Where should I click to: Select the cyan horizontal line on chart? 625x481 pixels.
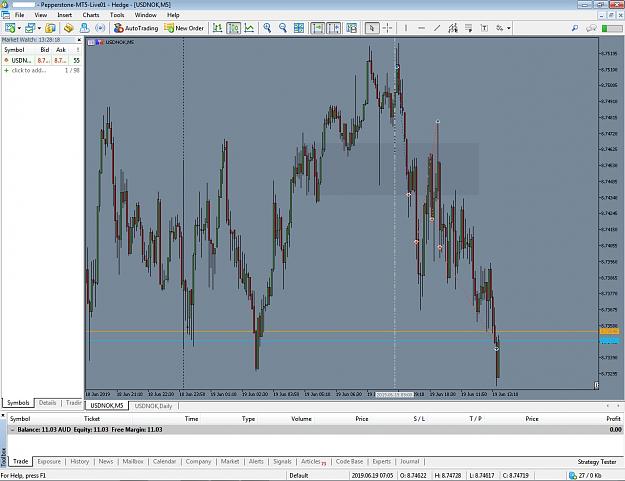point(342,341)
